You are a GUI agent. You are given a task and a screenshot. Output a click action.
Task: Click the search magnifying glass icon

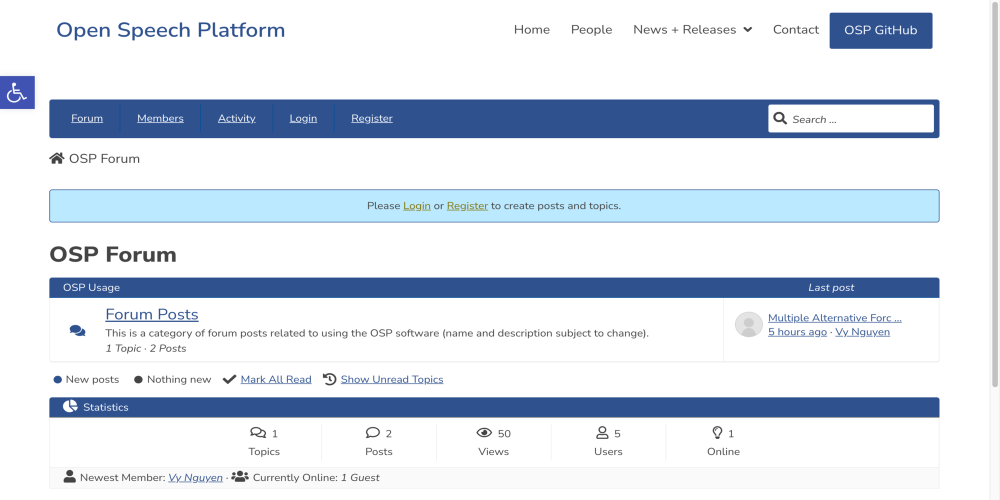click(x=780, y=119)
